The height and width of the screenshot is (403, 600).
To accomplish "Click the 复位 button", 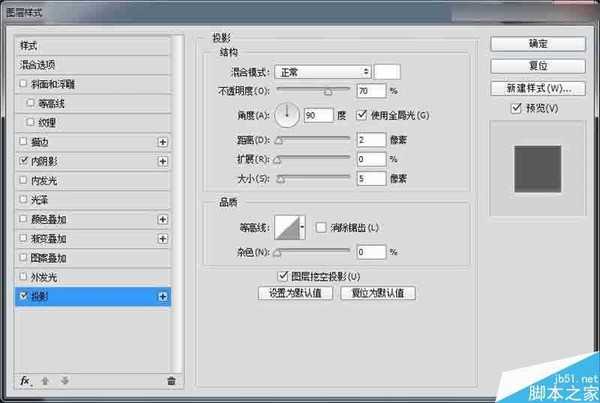I will tap(538, 66).
